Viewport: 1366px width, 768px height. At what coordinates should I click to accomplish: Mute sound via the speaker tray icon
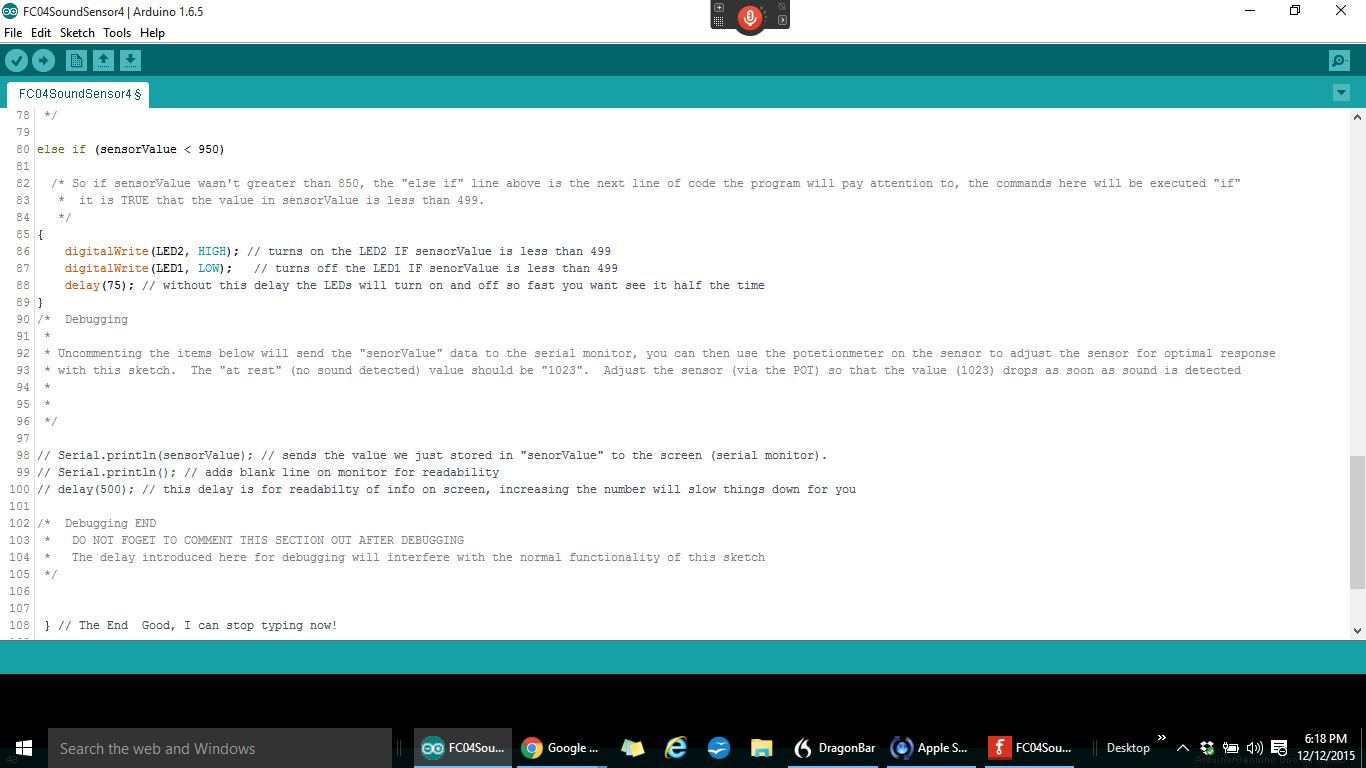pos(1254,747)
